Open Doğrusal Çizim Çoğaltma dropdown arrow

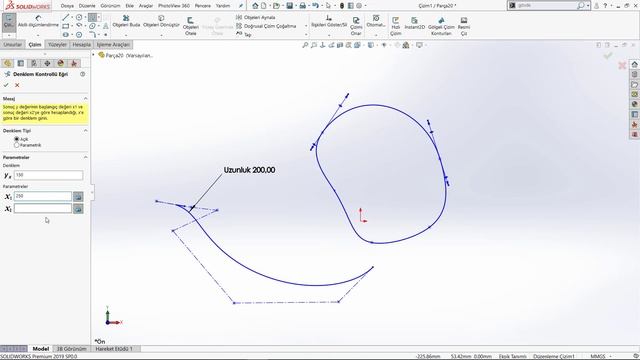tap(306, 26)
